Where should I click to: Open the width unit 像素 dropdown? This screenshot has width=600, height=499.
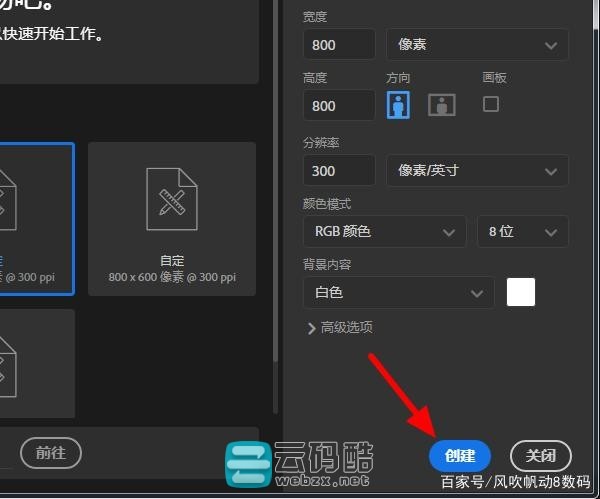click(477, 45)
